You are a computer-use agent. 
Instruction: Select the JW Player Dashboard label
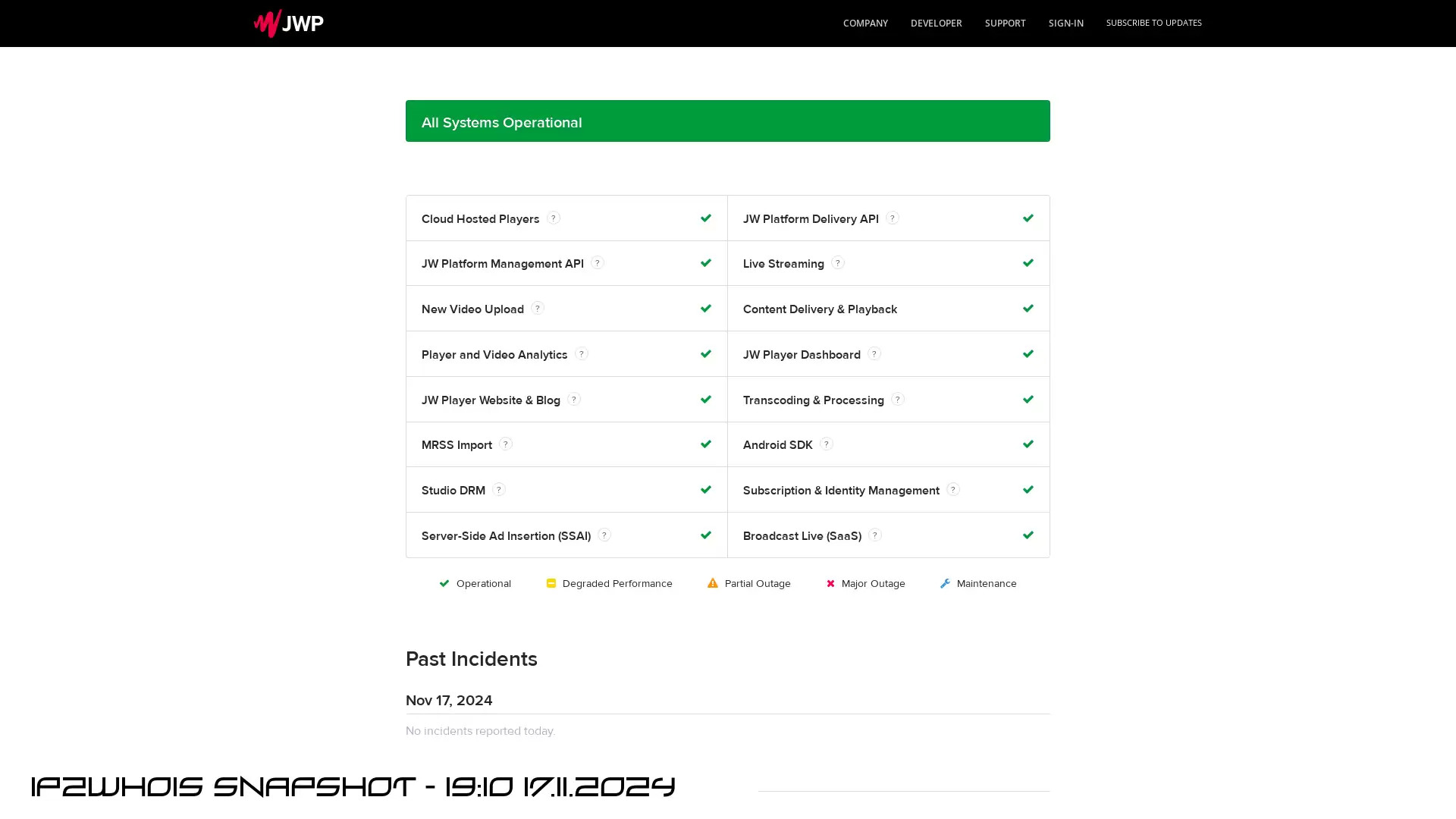pyautogui.click(x=802, y=355)
